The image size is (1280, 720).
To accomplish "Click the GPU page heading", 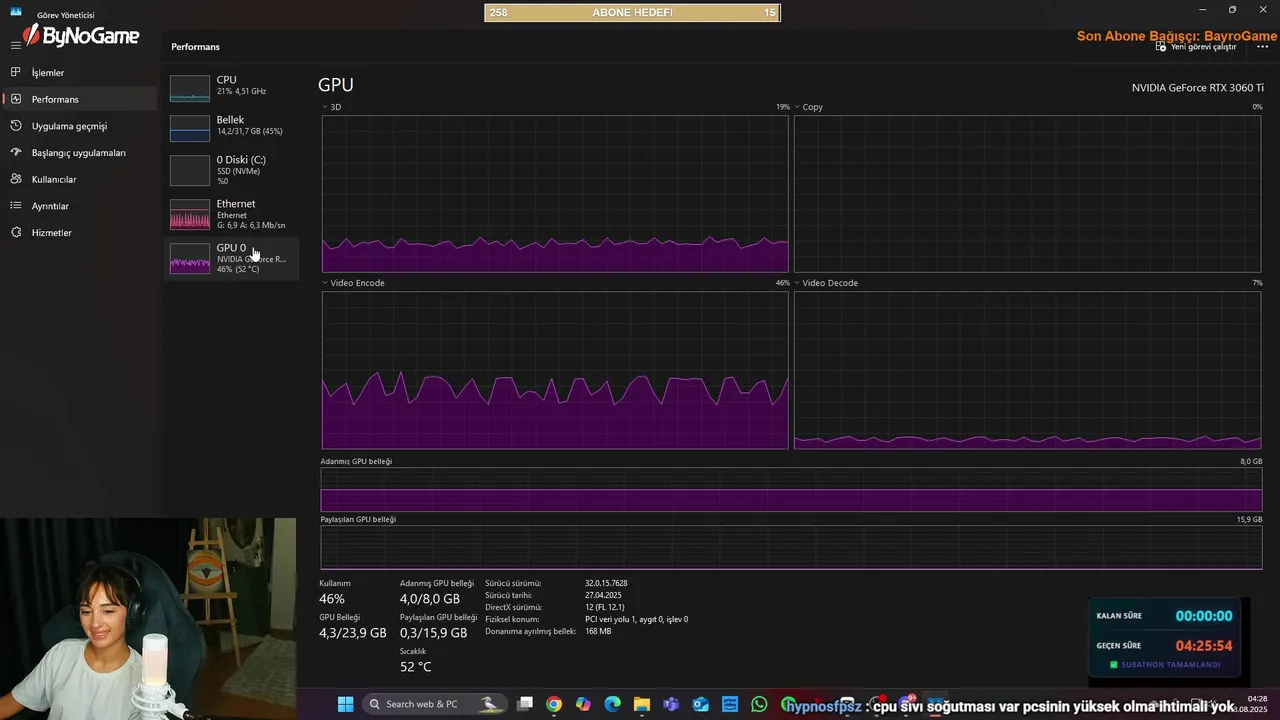I will [x=336, y=86].
